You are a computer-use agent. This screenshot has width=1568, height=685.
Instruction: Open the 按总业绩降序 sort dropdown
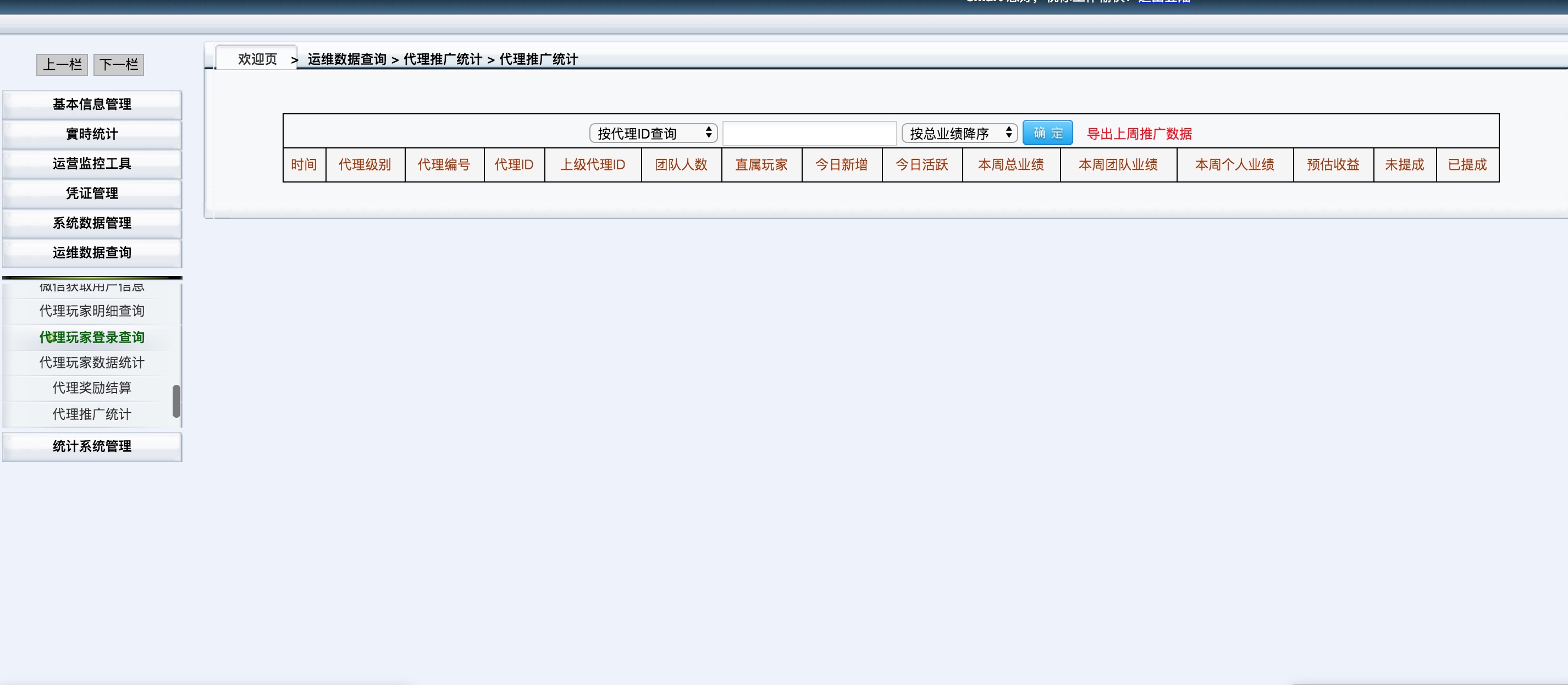pyautogui.click(x=959, y=134)
